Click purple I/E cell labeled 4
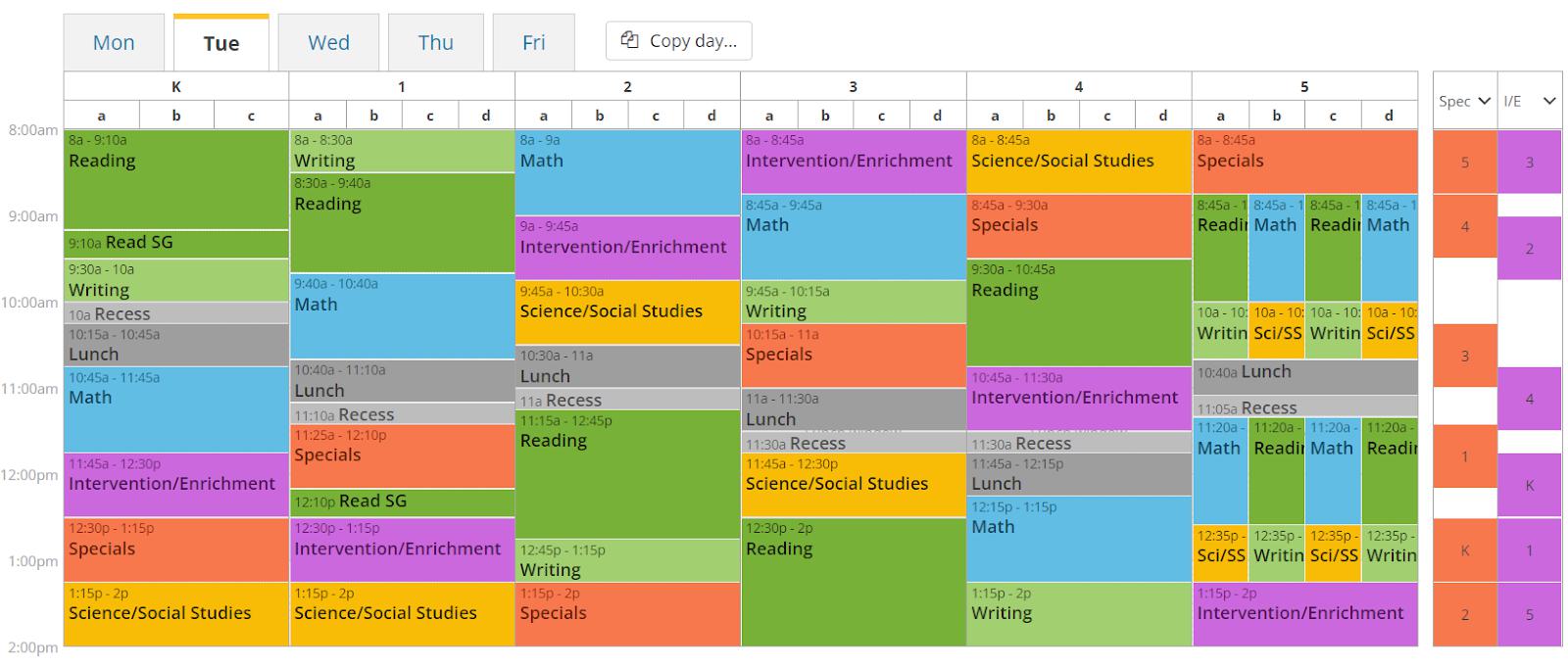The image size is (1568, 666). point(1530,399)
